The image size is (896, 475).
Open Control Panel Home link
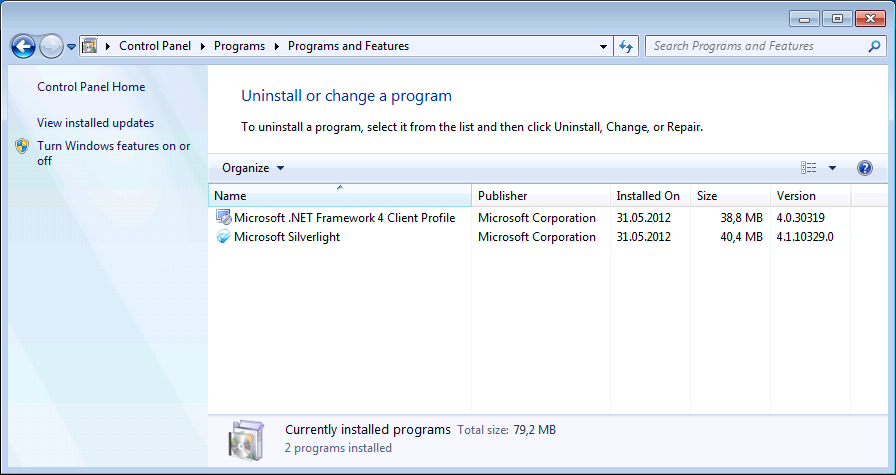(x=91, y=87)
